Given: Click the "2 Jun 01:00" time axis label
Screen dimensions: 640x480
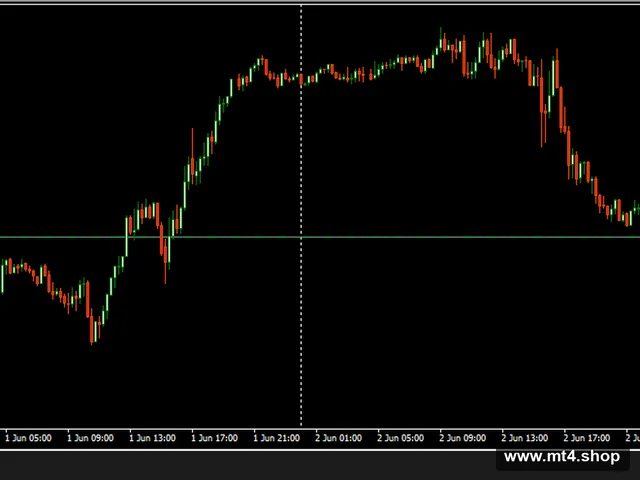Looking at the screenshot, I should 339,438.
